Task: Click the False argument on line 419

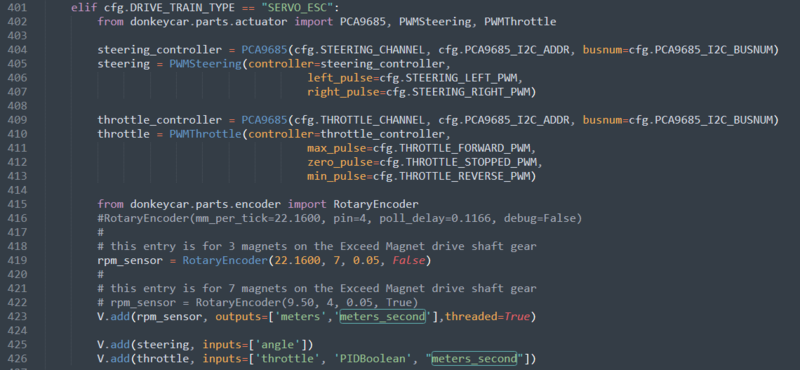Action: click(x=408, y=260)
